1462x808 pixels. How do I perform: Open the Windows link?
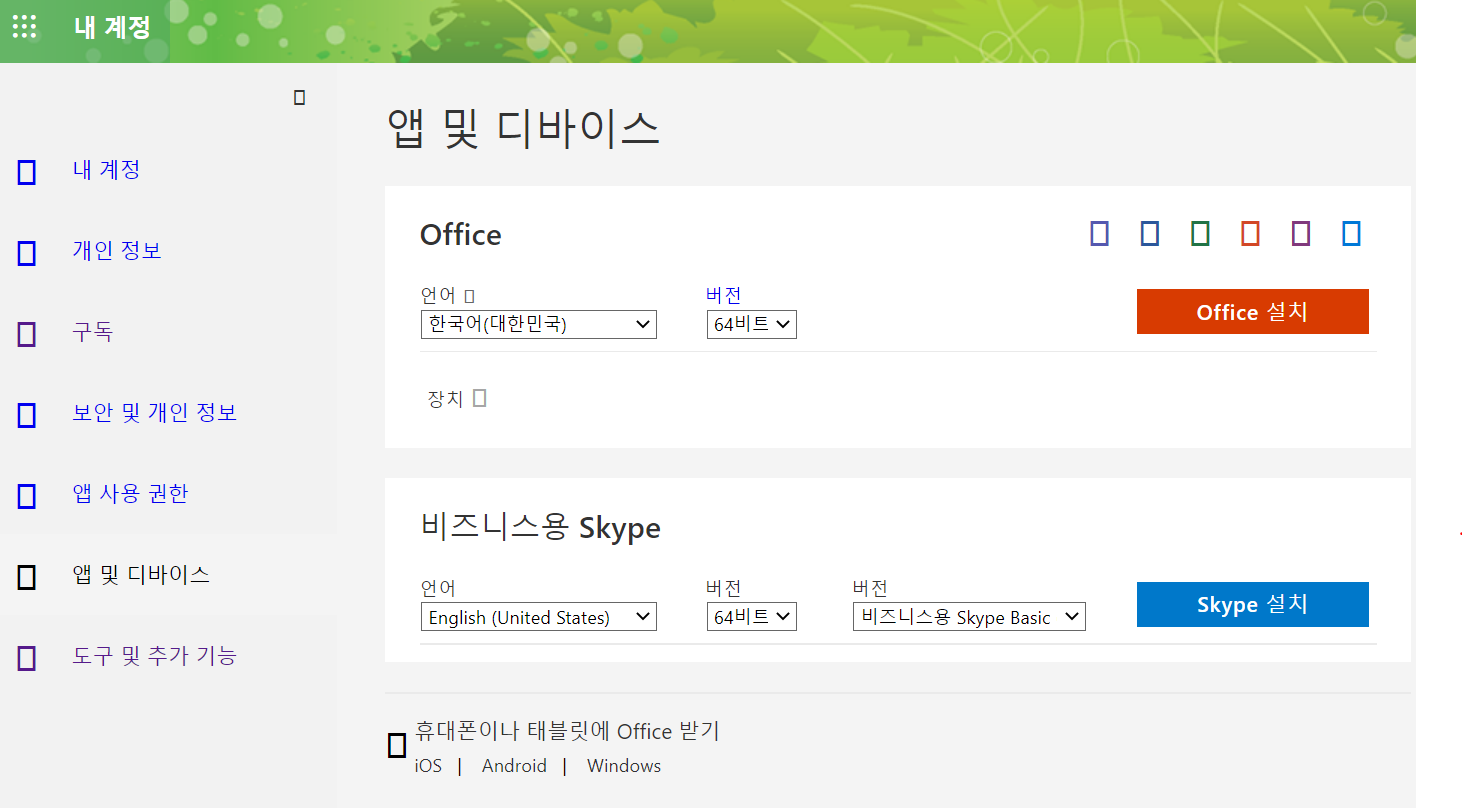click(x=624, y=766)
